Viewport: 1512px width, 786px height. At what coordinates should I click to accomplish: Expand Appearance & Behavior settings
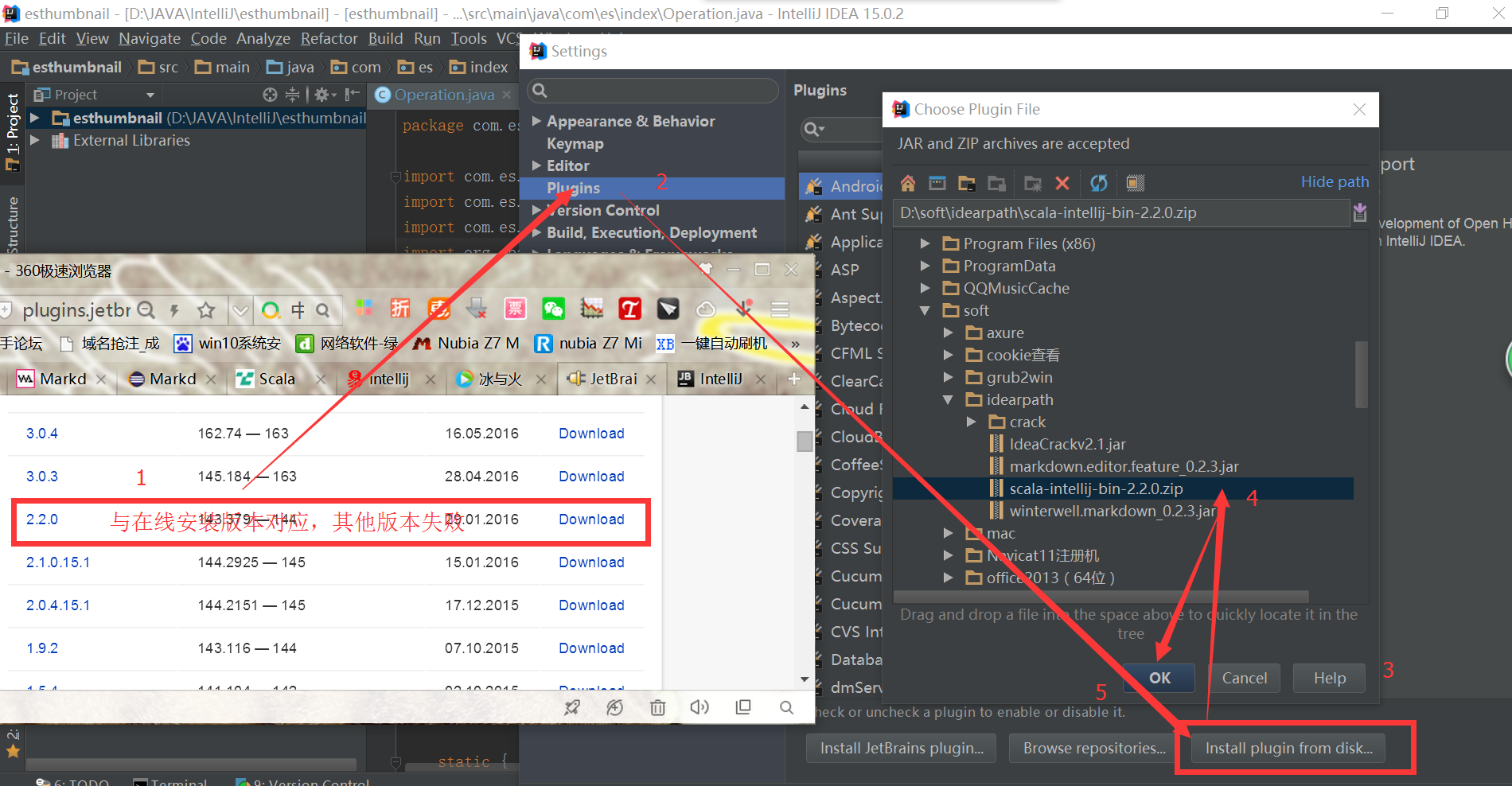pyautogui.click(x=537, y=121)
